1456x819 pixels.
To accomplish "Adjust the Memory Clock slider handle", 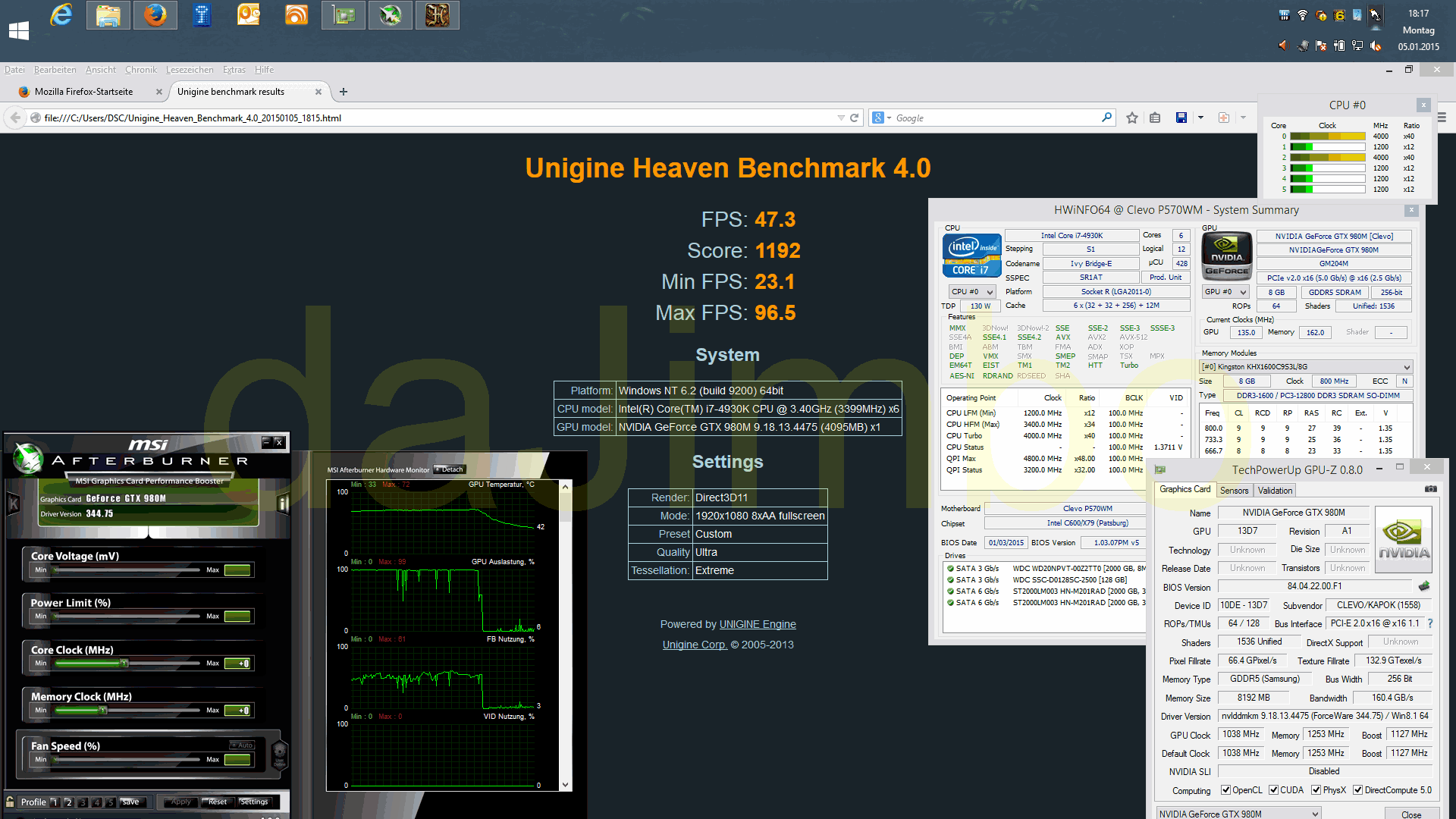I will (x=103, y=711).
